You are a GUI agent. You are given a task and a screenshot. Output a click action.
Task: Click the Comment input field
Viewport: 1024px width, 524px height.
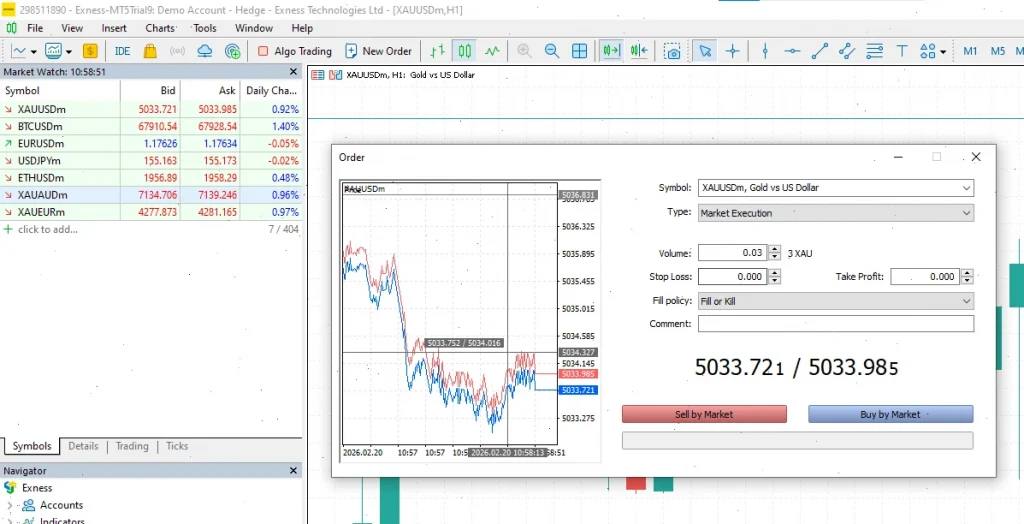(836, 323)
